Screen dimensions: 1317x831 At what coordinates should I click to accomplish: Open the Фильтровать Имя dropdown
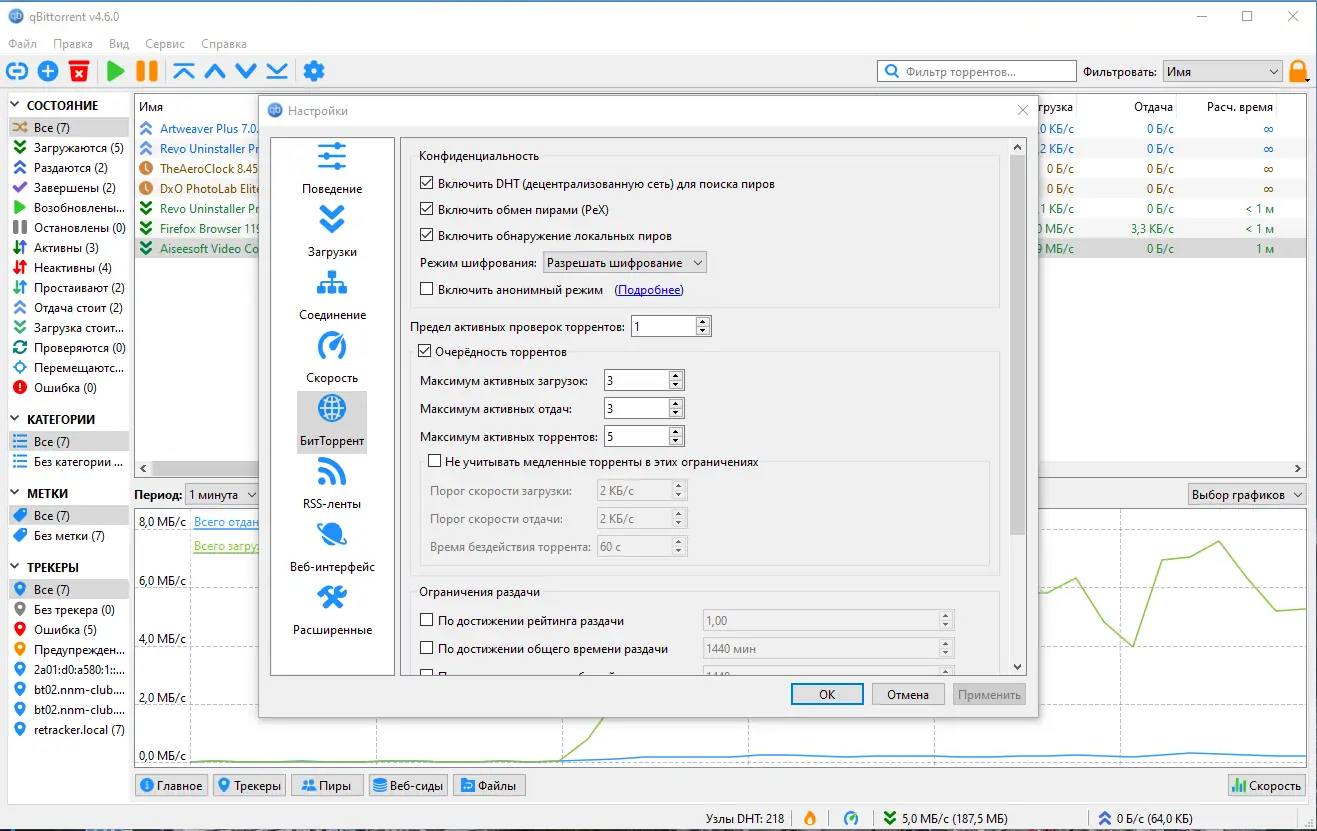[x=1221, y=71]
